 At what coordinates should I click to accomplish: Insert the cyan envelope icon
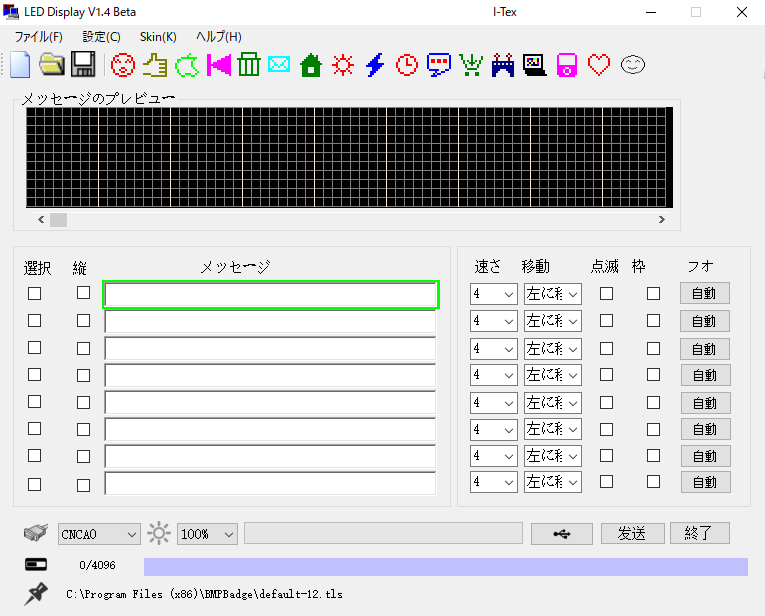tap(279, 65)
